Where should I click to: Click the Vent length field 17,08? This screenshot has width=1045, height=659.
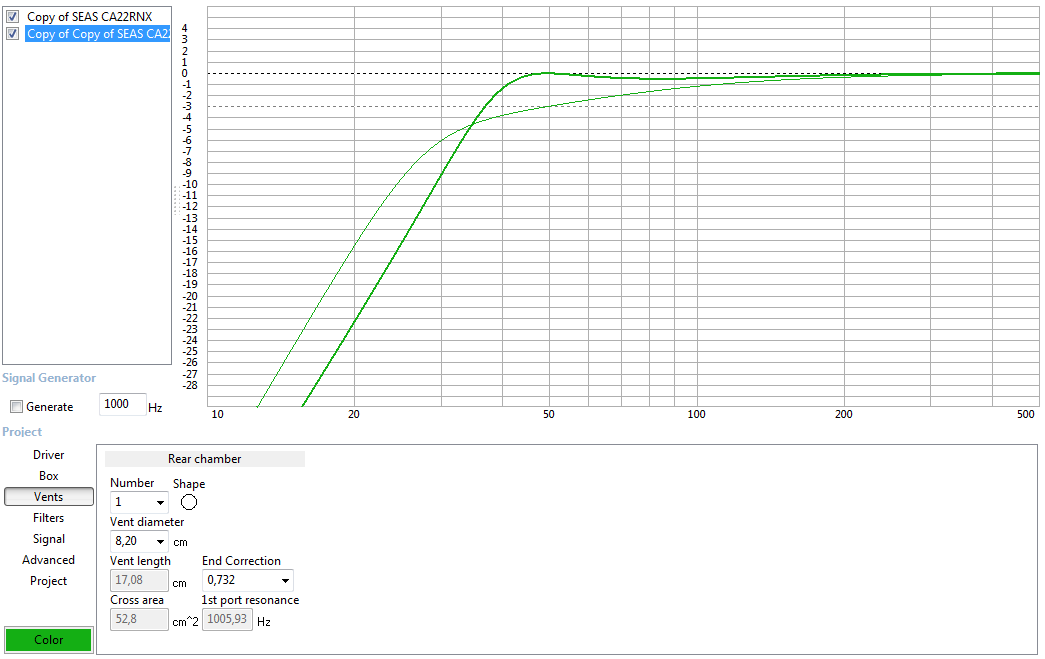tap(139, 580)
